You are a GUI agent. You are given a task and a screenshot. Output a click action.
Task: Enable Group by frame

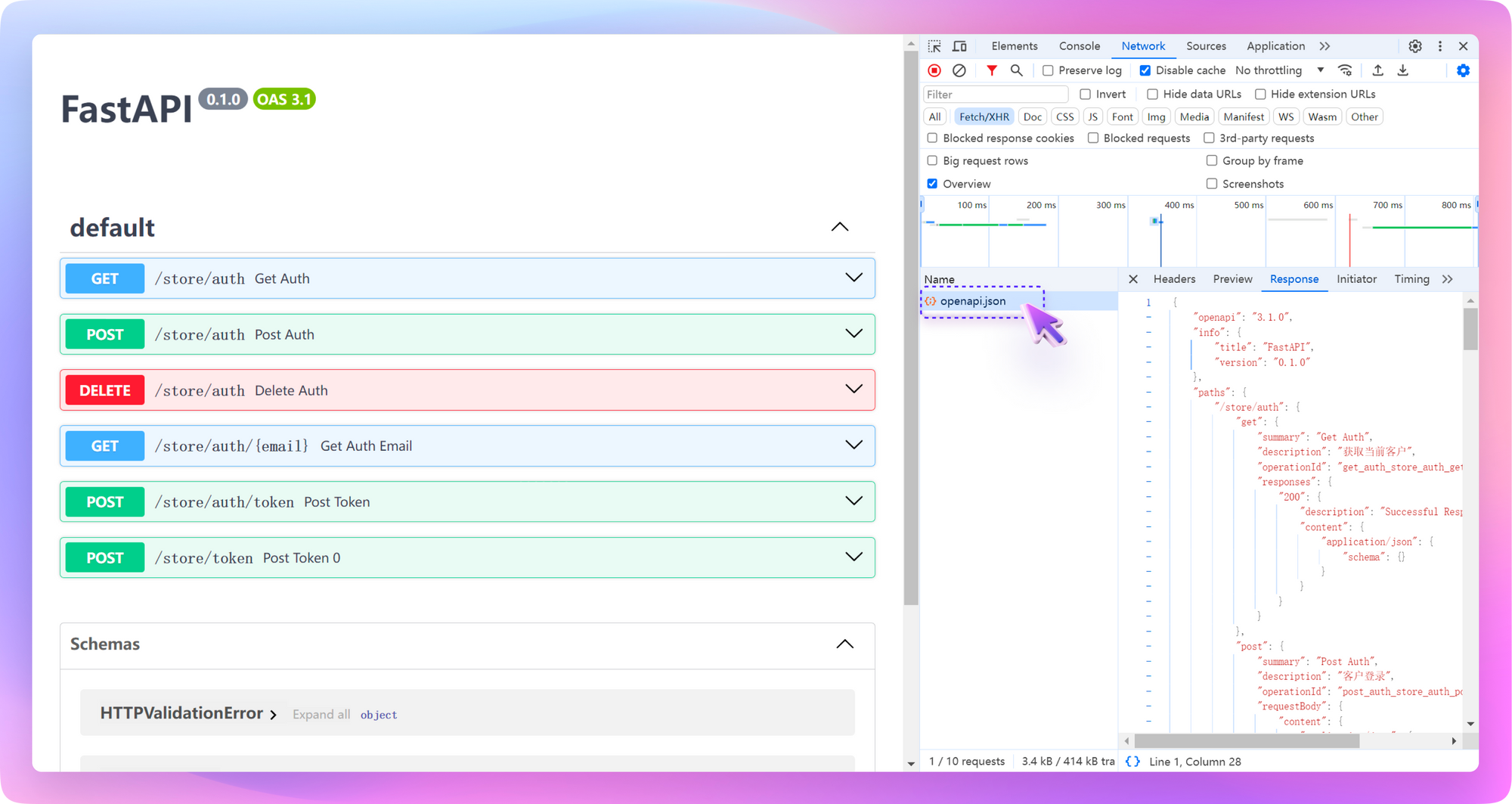point(1212,161)
